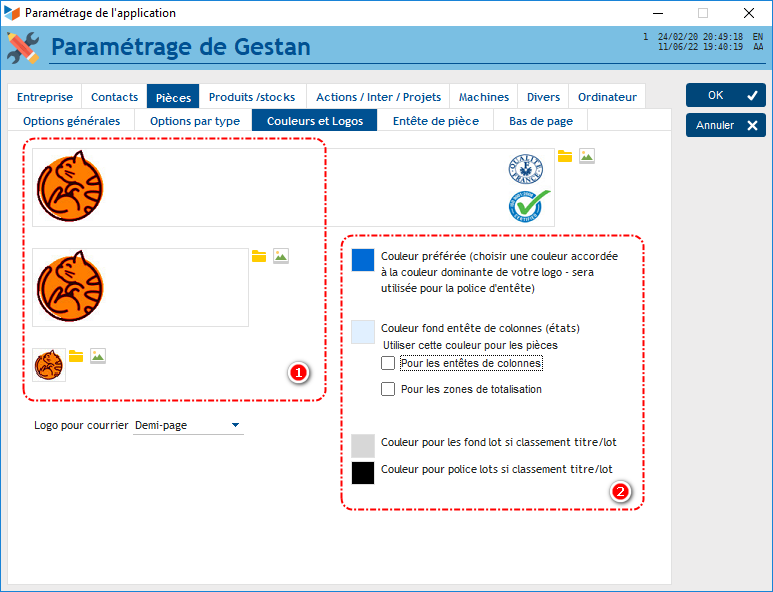Click the black lot font color swatch
Screen dimensions: 773x592
tap(363, 472)
